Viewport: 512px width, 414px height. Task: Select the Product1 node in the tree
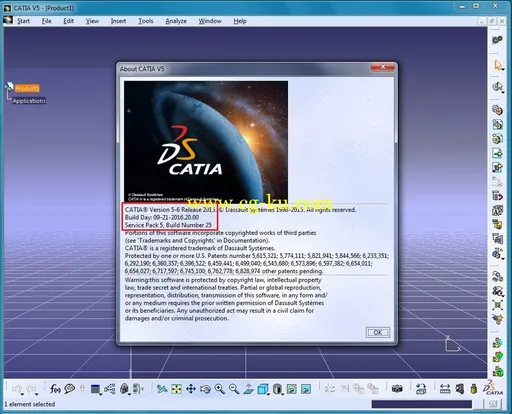(x=27, y=88)
